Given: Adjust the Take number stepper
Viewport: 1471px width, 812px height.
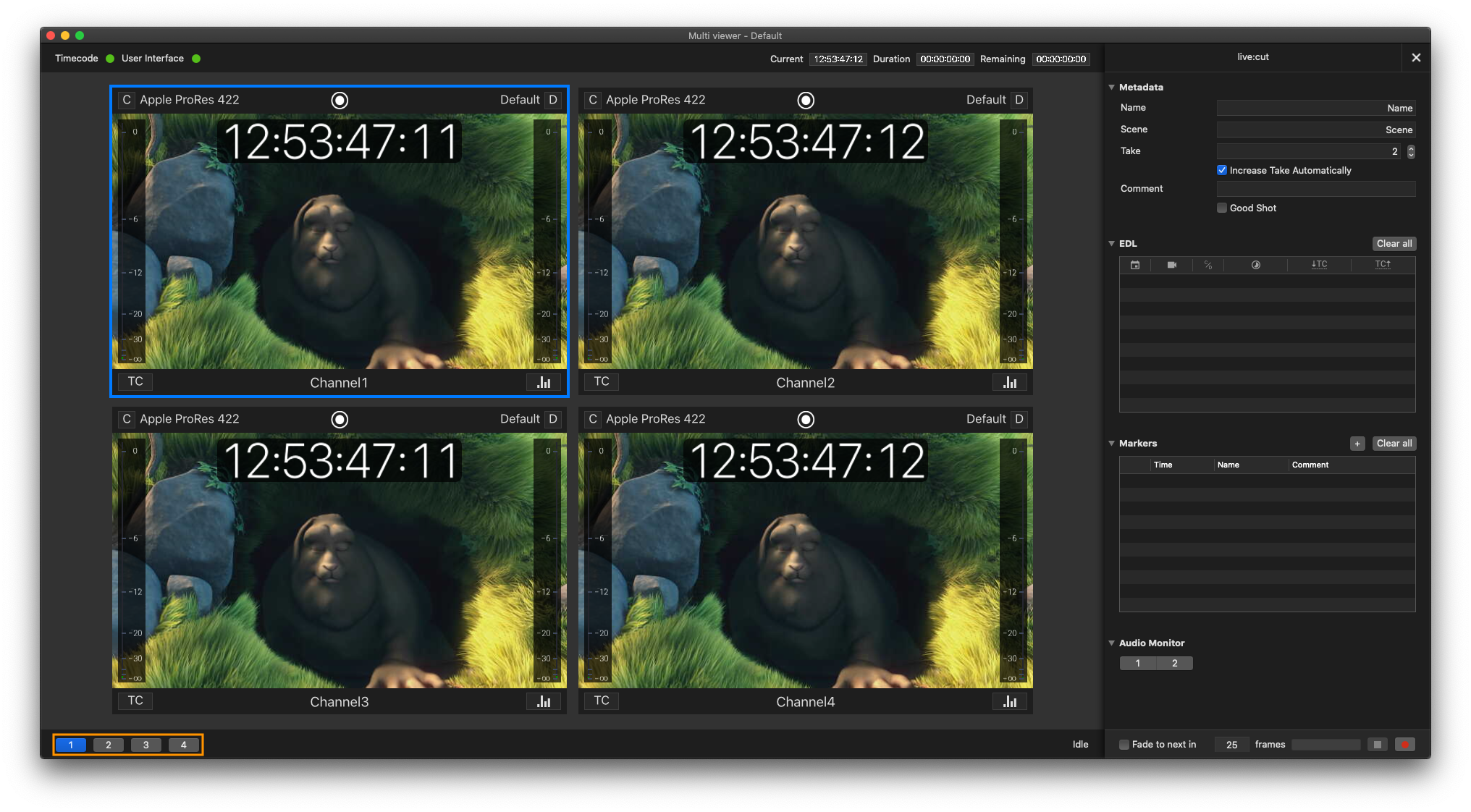Looking at the screenshot, I should [1411, 151].
